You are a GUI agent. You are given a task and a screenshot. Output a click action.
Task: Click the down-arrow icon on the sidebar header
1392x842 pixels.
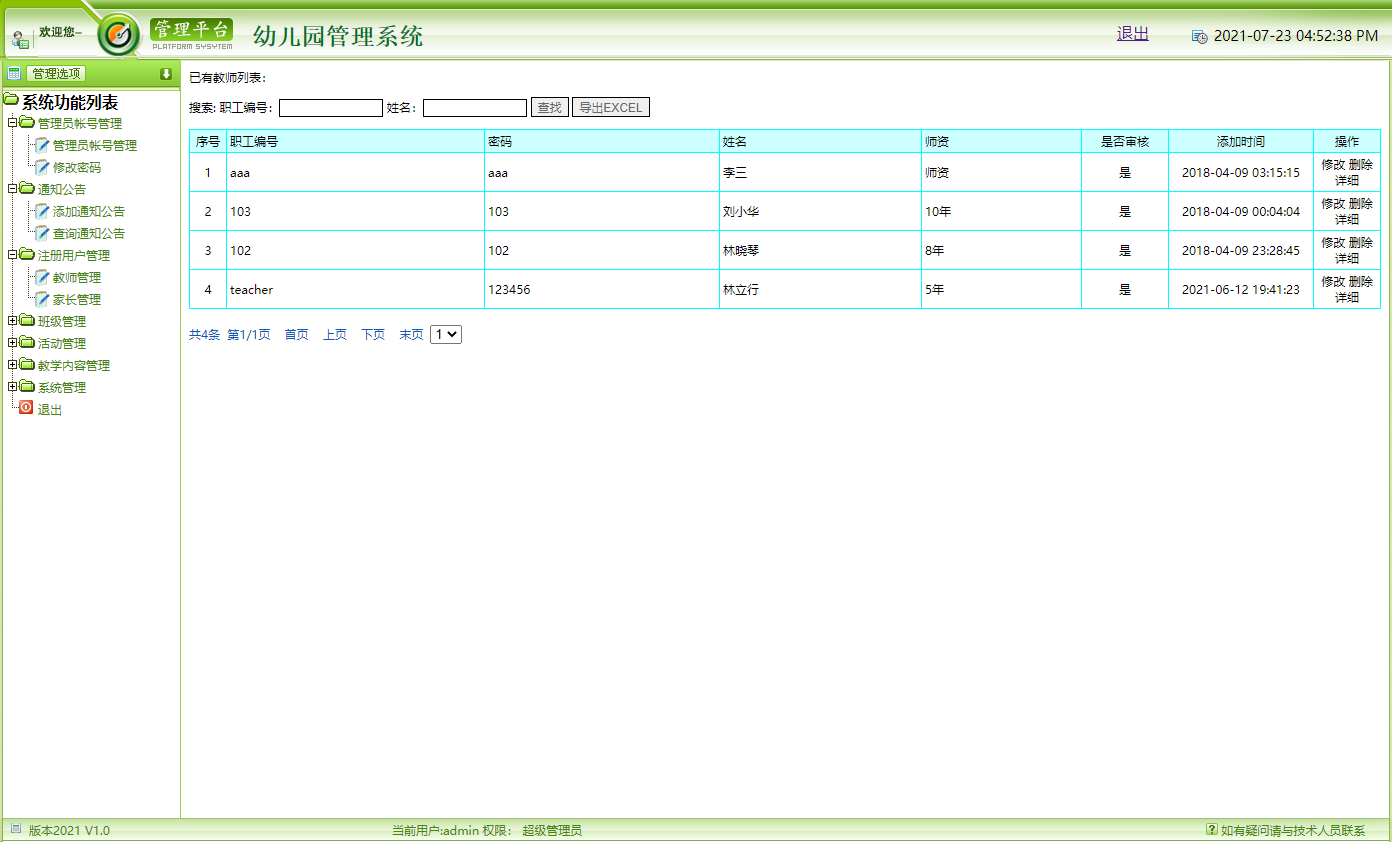[167, 72]
